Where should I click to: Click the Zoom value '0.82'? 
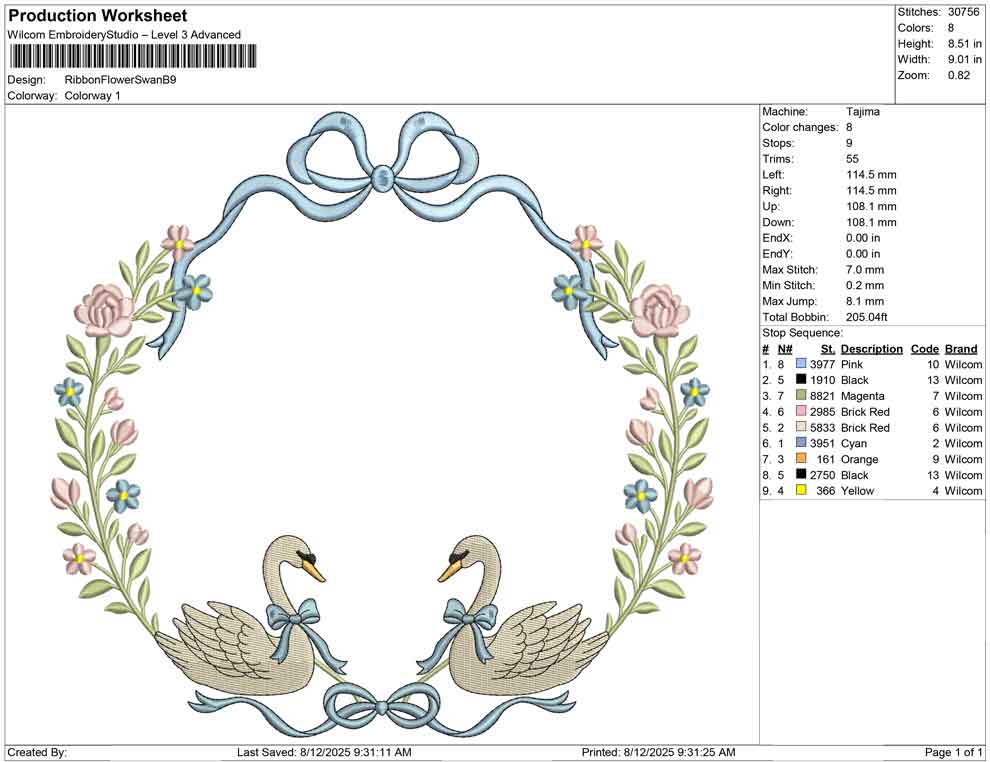pos(959,75)
